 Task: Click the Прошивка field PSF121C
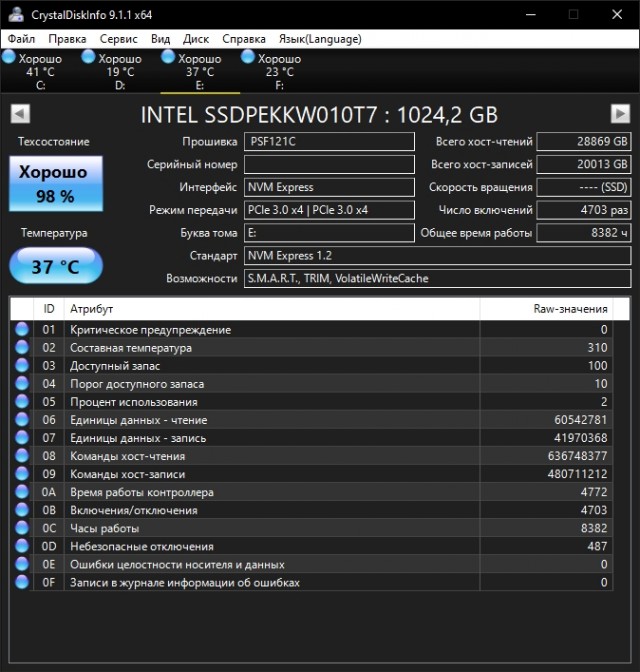329,141
